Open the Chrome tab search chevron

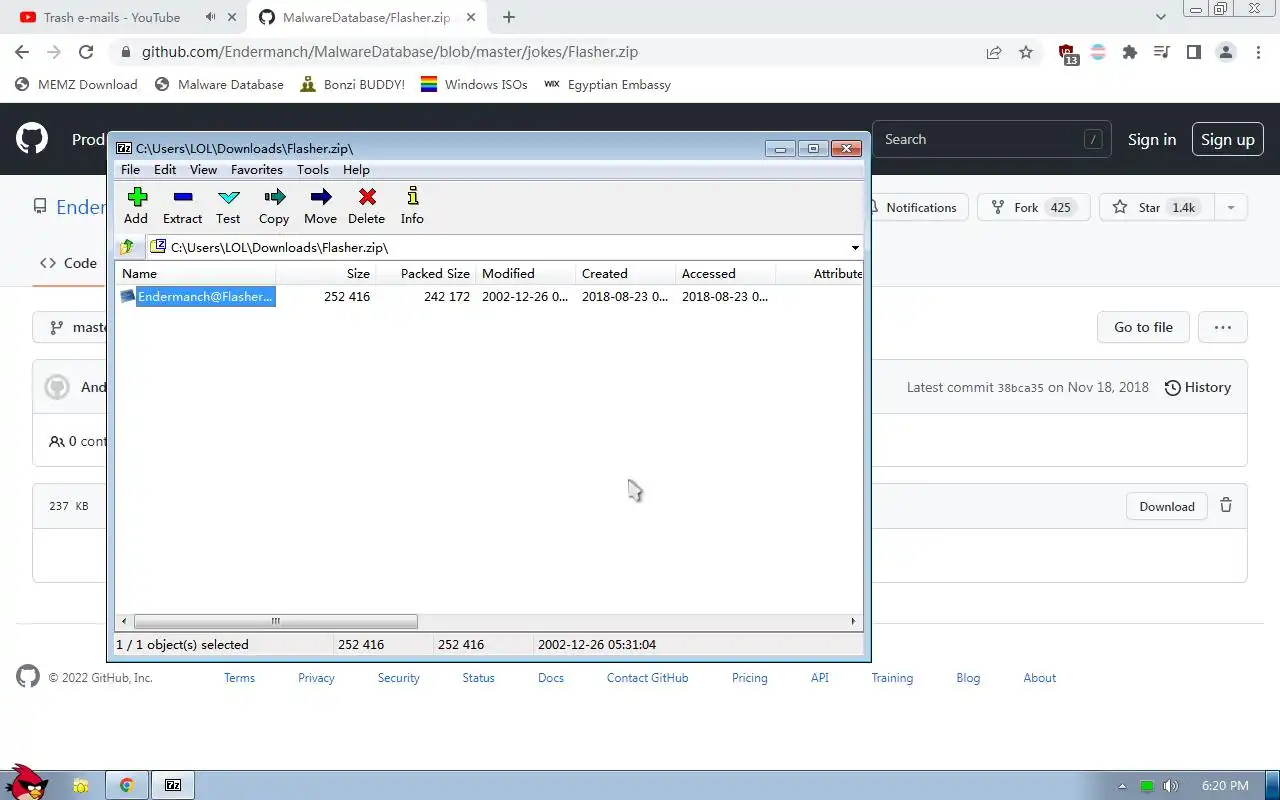(1161, 17)
